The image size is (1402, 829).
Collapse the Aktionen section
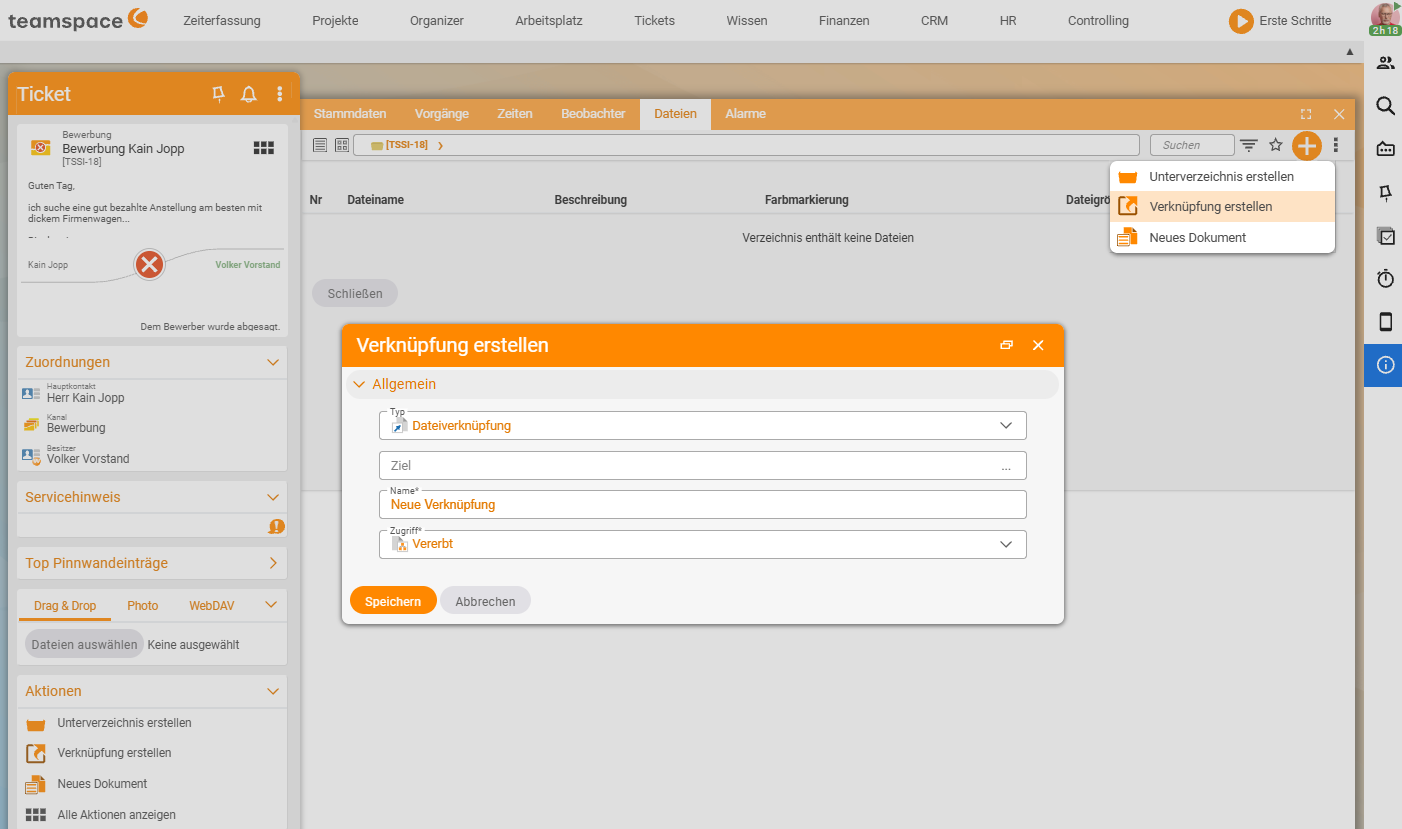point(273,691)
